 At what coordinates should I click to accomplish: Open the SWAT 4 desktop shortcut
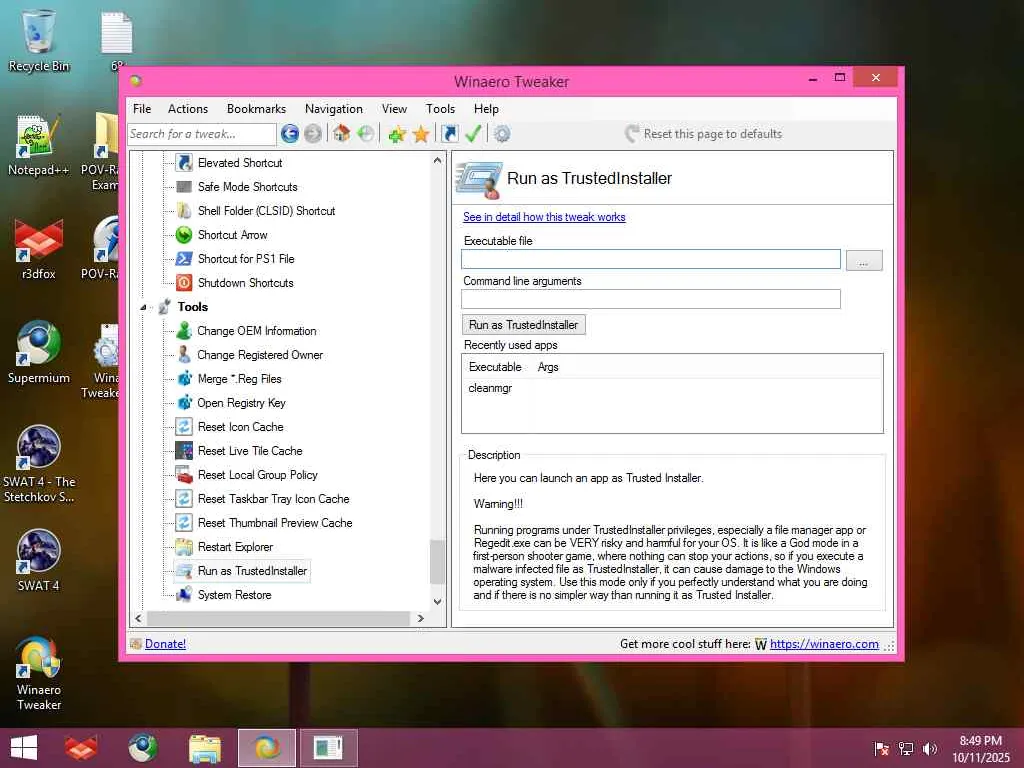point(39,560)
